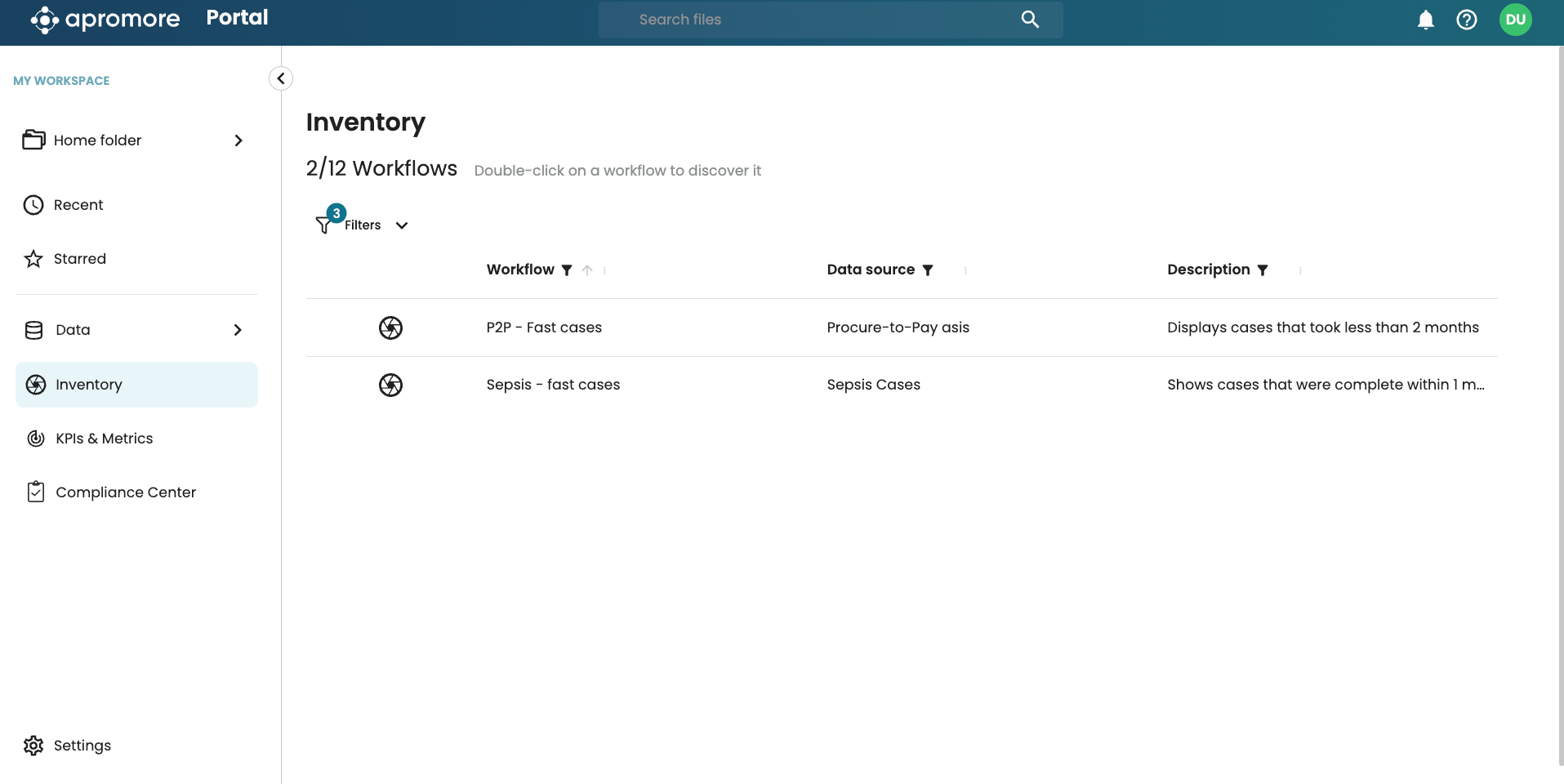Image resolution: width=1564 pixels, height=784 pixels.
Task: Open Settings at sidebar bottom
Action: [82, 746]
